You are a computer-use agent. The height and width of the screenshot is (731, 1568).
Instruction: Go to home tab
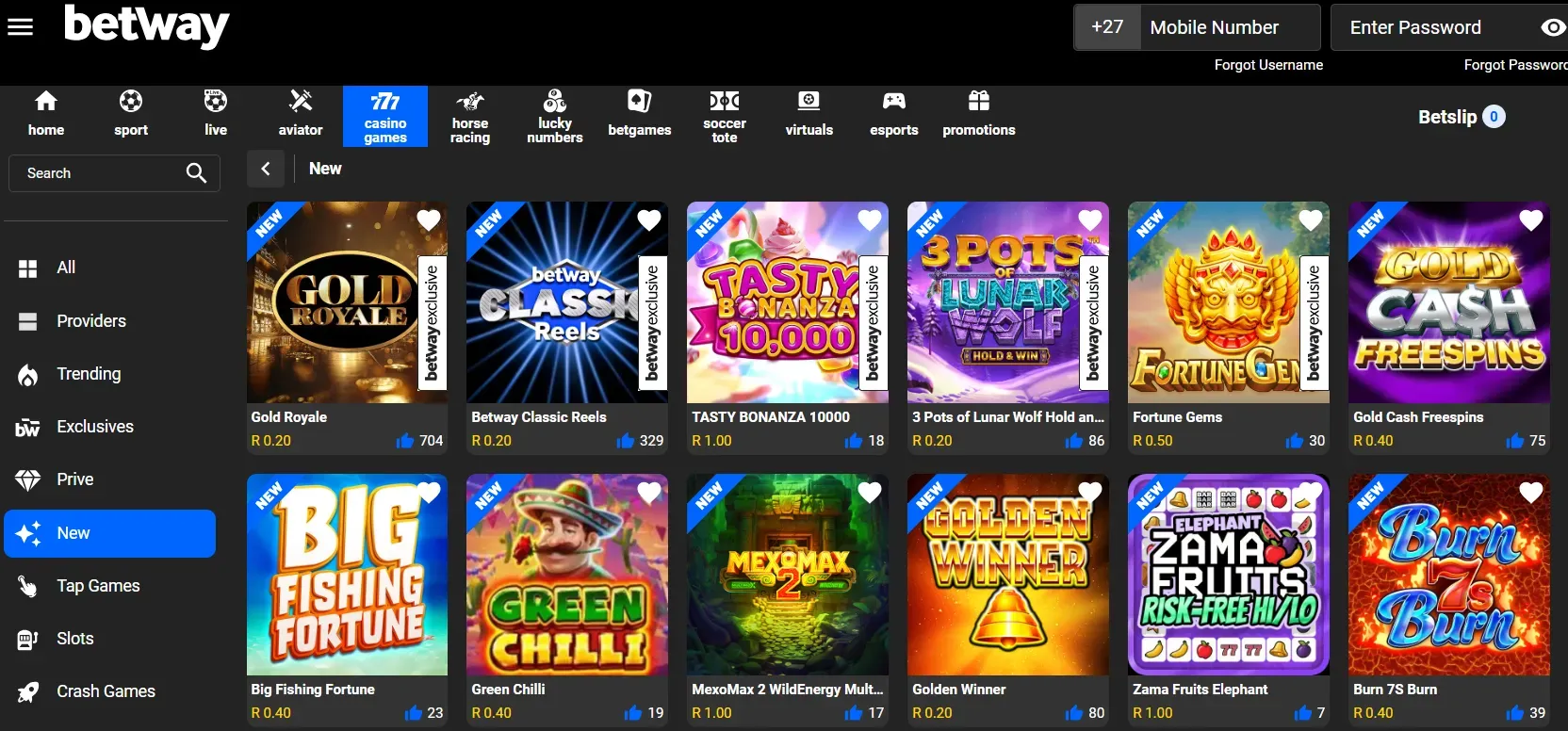[46, 114]
